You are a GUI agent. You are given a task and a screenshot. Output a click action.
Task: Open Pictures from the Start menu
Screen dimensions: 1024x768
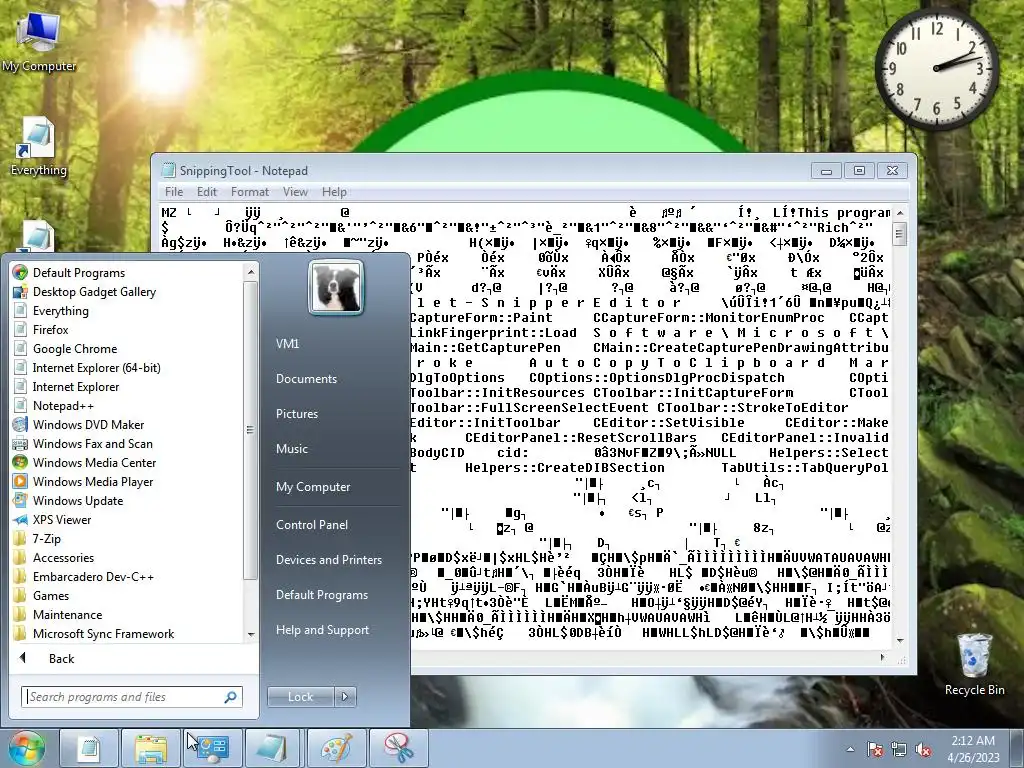[x=296, y=414]
